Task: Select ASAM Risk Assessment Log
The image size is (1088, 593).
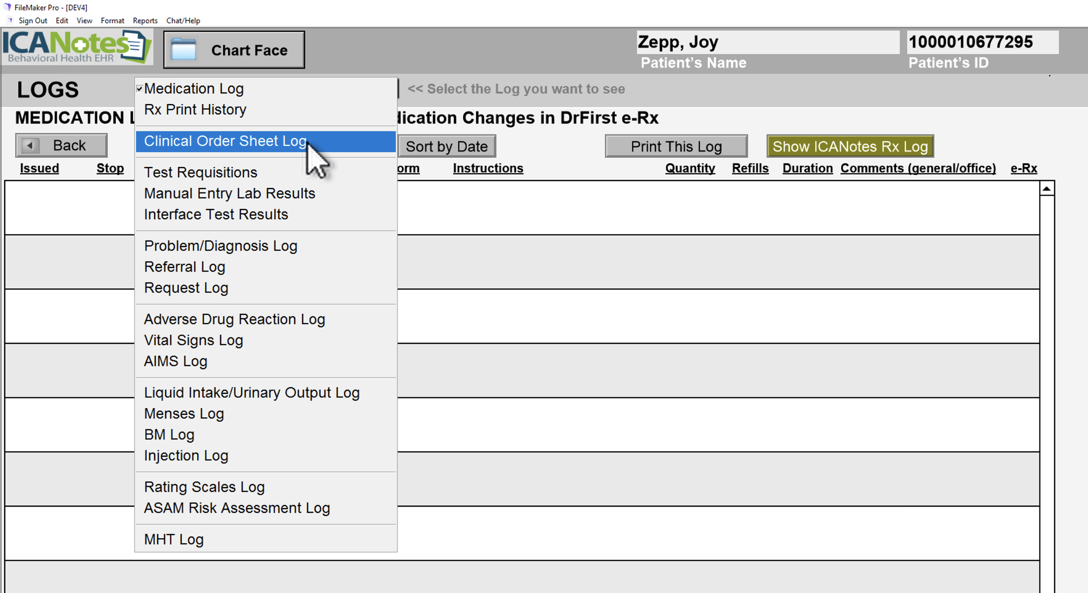Action: pos(236,509)
